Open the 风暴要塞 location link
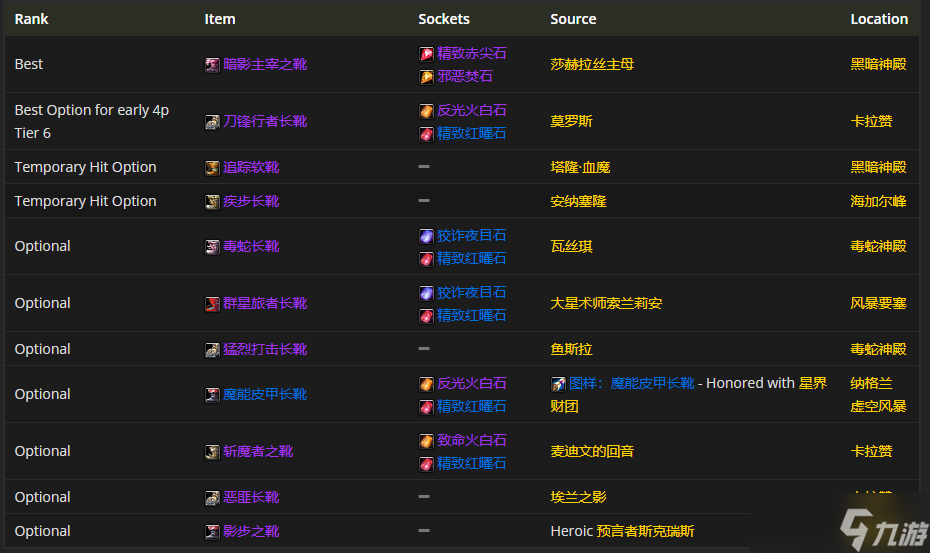The width and height of the screenshot is (930, 553). point(878,303)
